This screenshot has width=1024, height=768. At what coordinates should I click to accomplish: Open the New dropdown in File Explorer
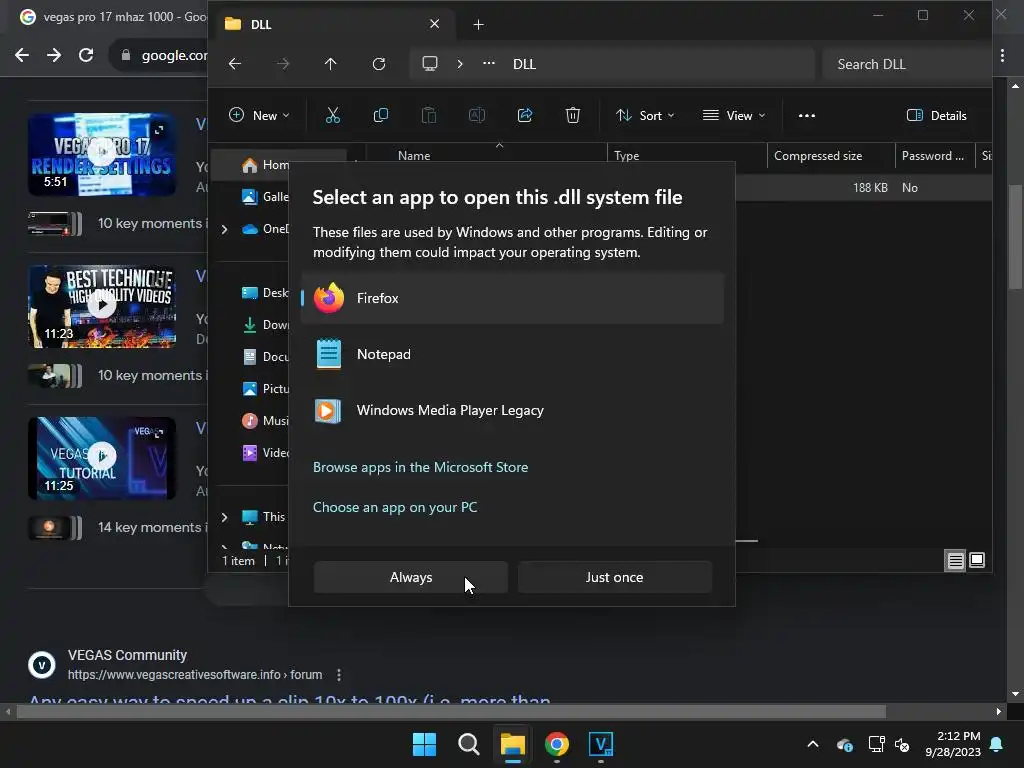[x=259, y=116]
